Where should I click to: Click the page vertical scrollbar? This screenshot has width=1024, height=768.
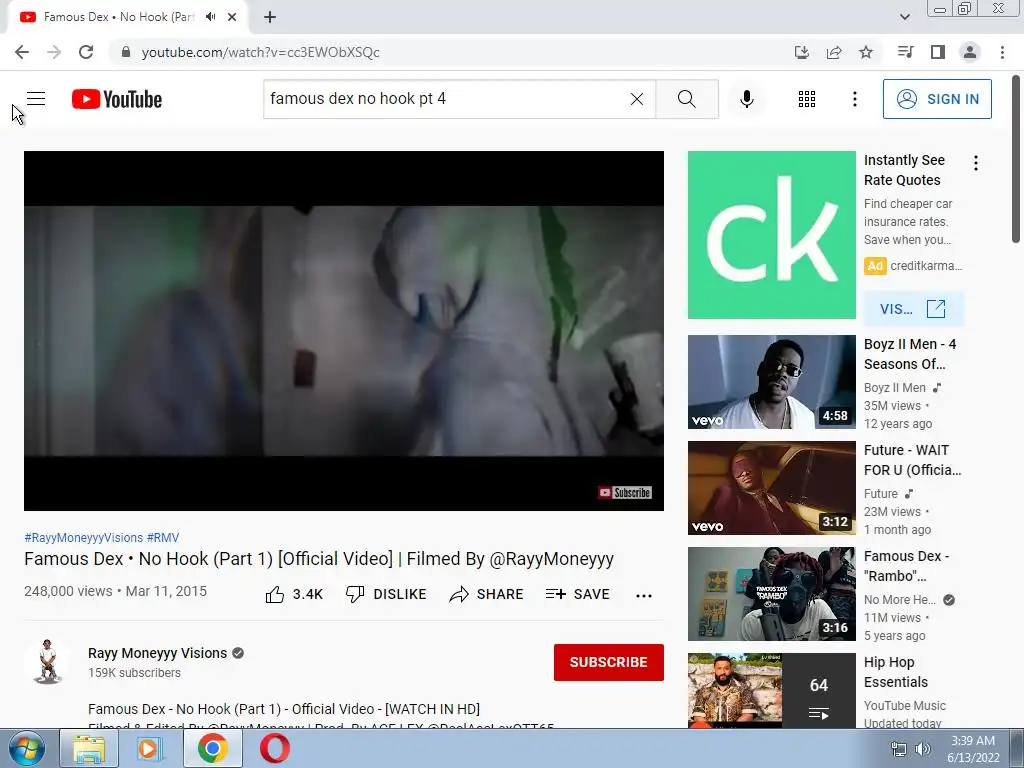(1016, 160)
